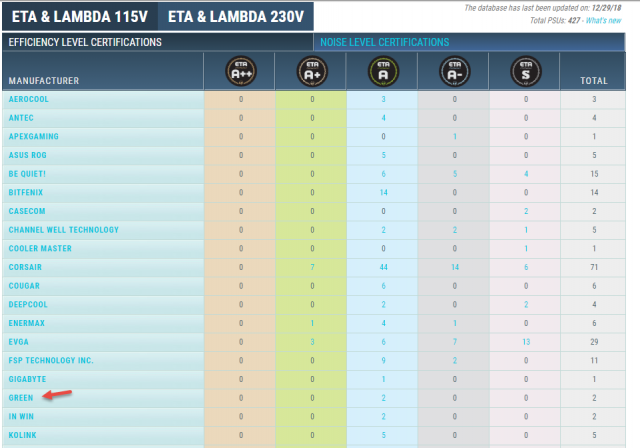Click the ETA S badge icon
The width and height of the screenshot is (640, 448).
(x=525, y=69)
